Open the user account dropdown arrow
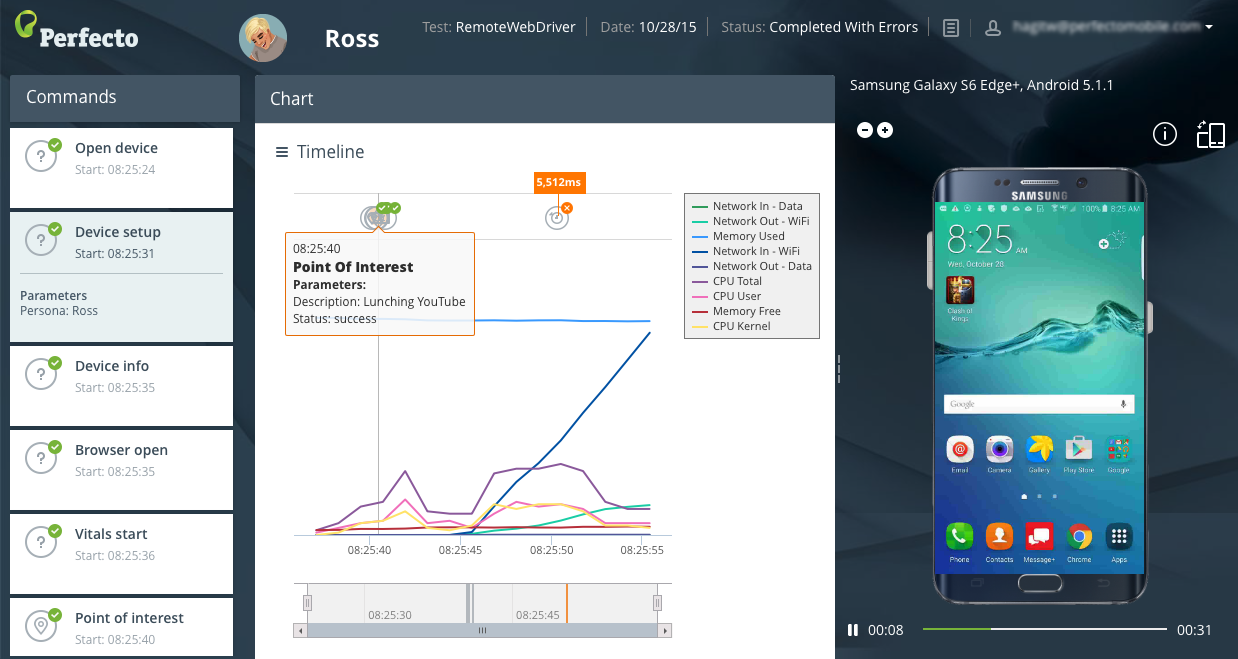Screen dimensions: 1238x659 pyautogui.click(x=1209, y=28)
